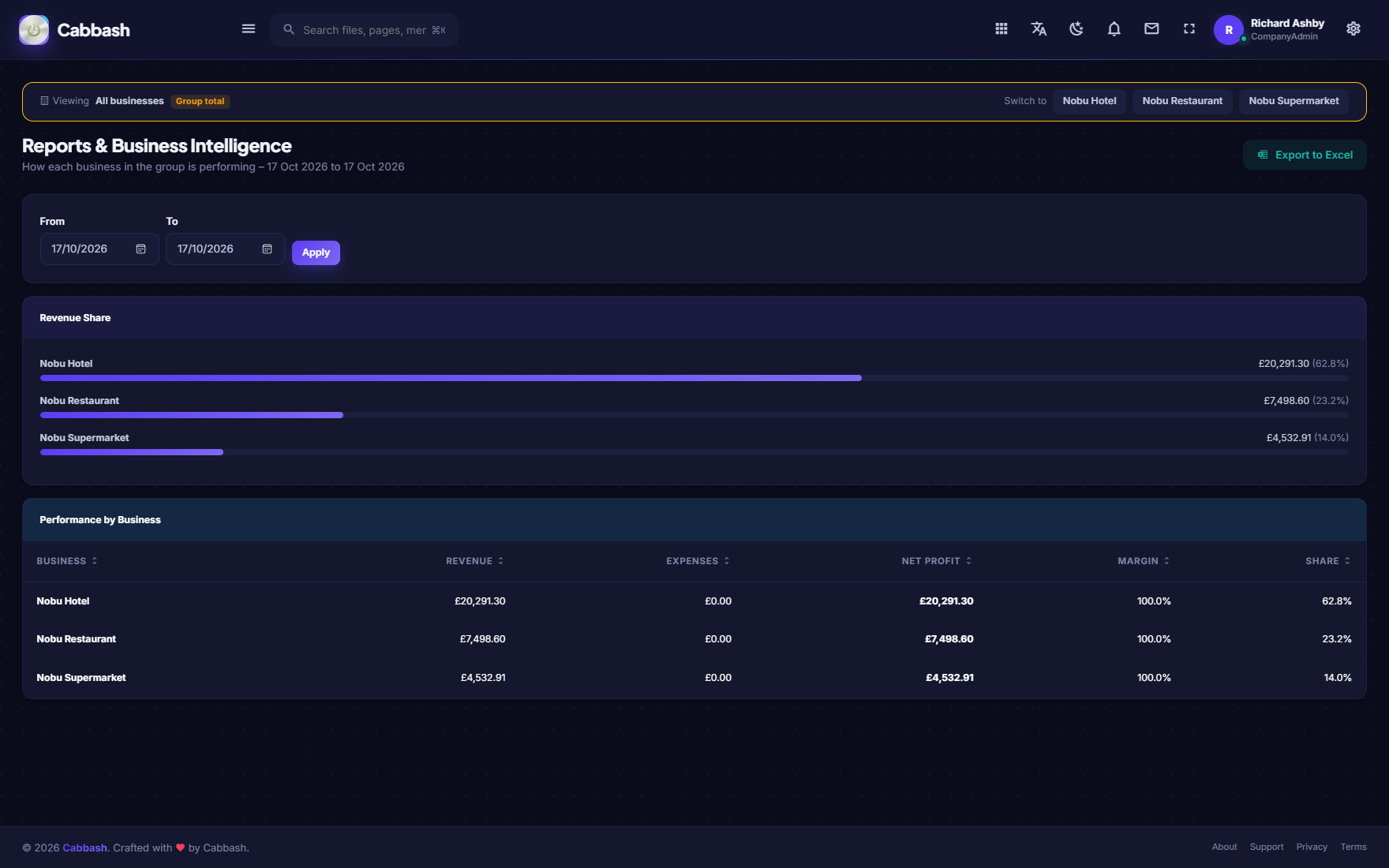
Task: Select Nobu Hotel row in performance table
Action: tap(694, 601)
